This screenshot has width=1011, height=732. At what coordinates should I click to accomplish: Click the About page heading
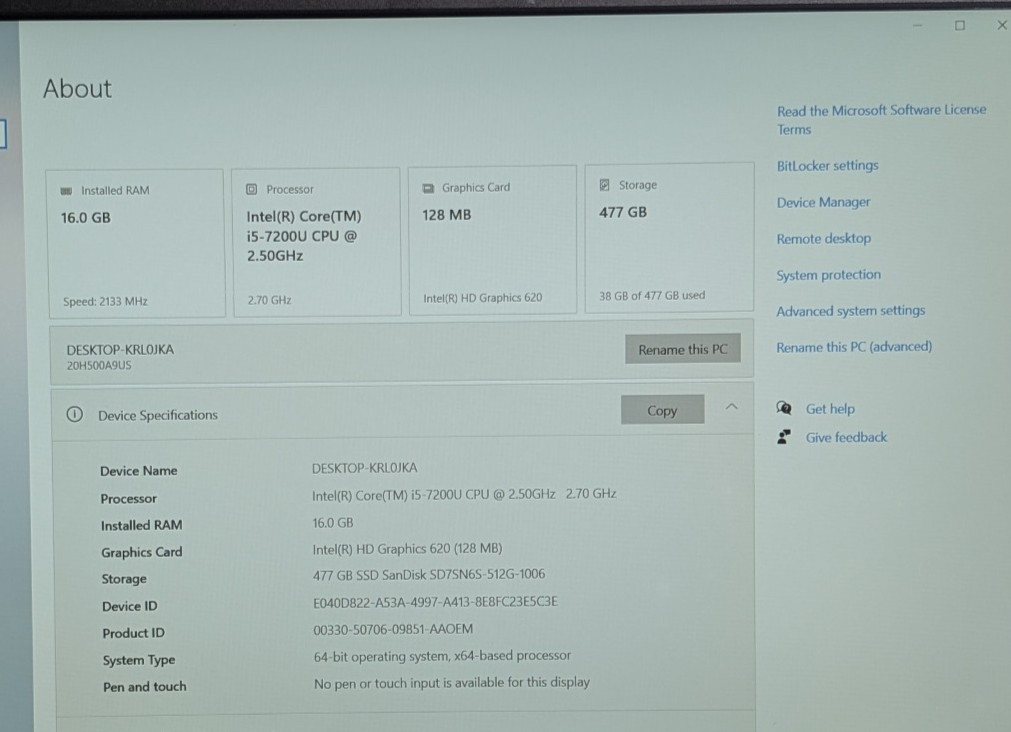[77, 88]
